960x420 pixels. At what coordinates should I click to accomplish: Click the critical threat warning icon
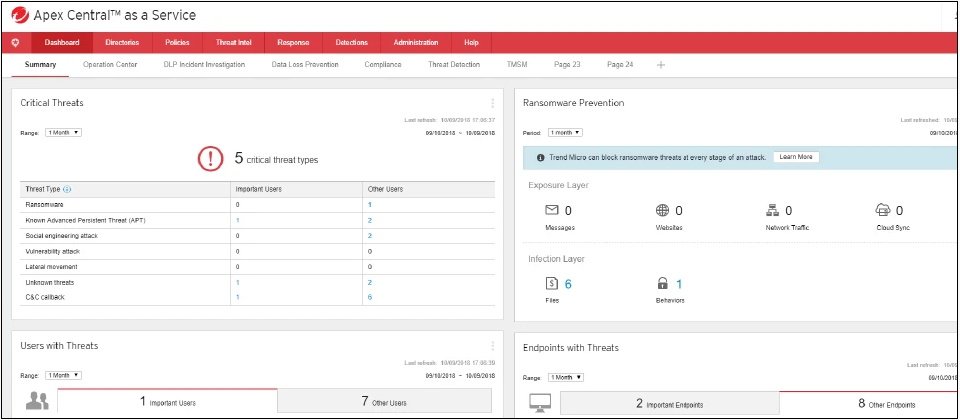210,159
